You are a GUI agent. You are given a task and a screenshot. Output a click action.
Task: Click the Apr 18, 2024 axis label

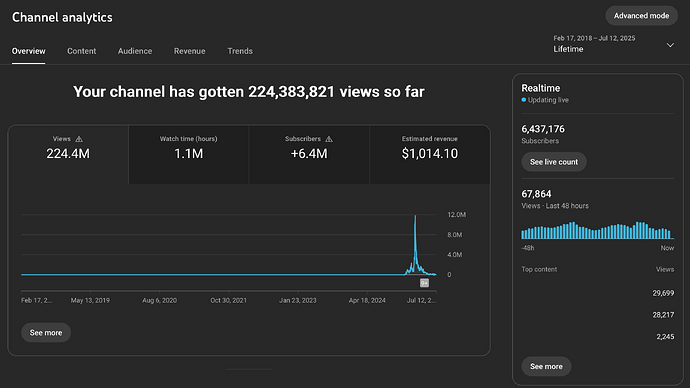(367, 300)
